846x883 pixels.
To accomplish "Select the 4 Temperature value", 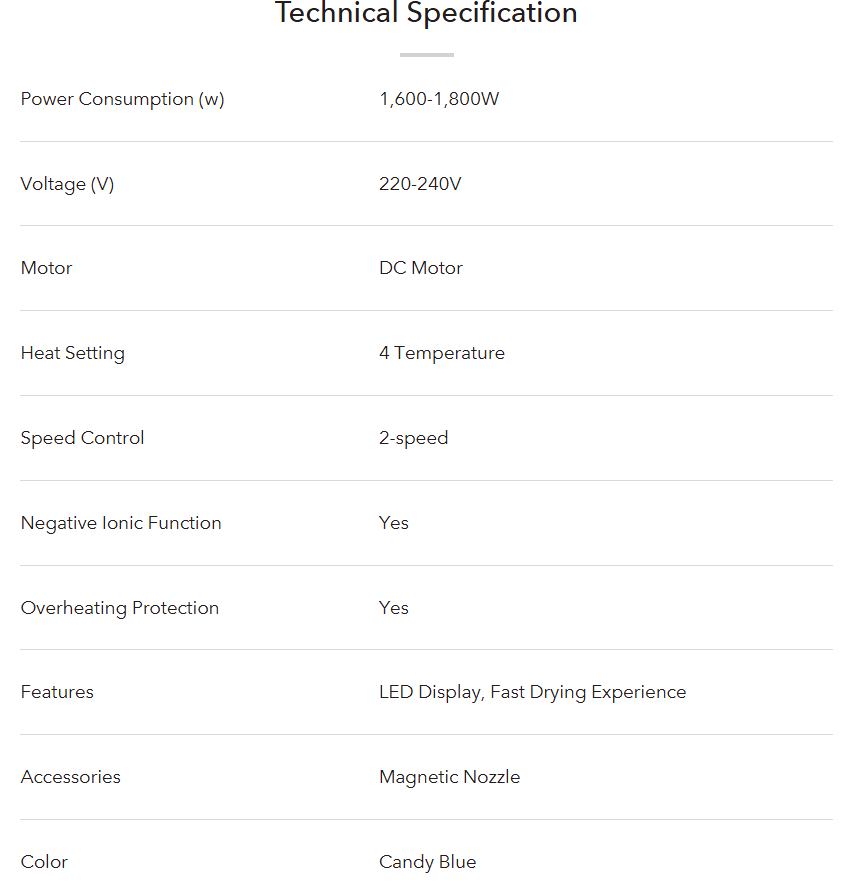I will 441,353.
